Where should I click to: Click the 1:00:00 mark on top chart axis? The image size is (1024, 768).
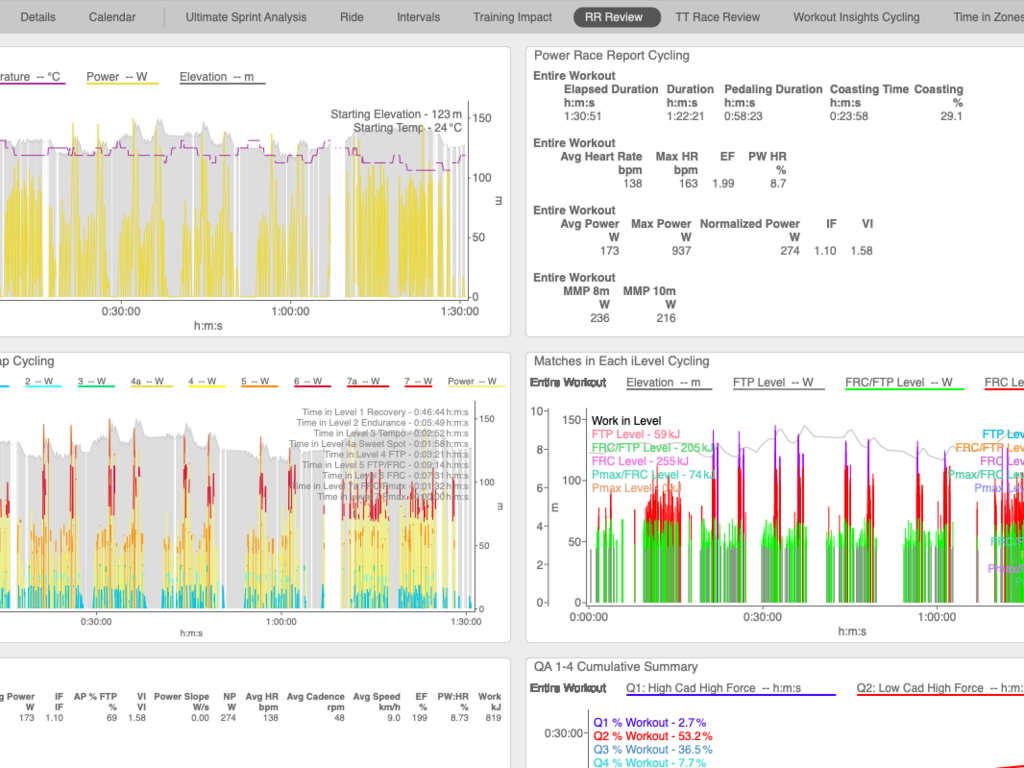(x=289, y=311)
